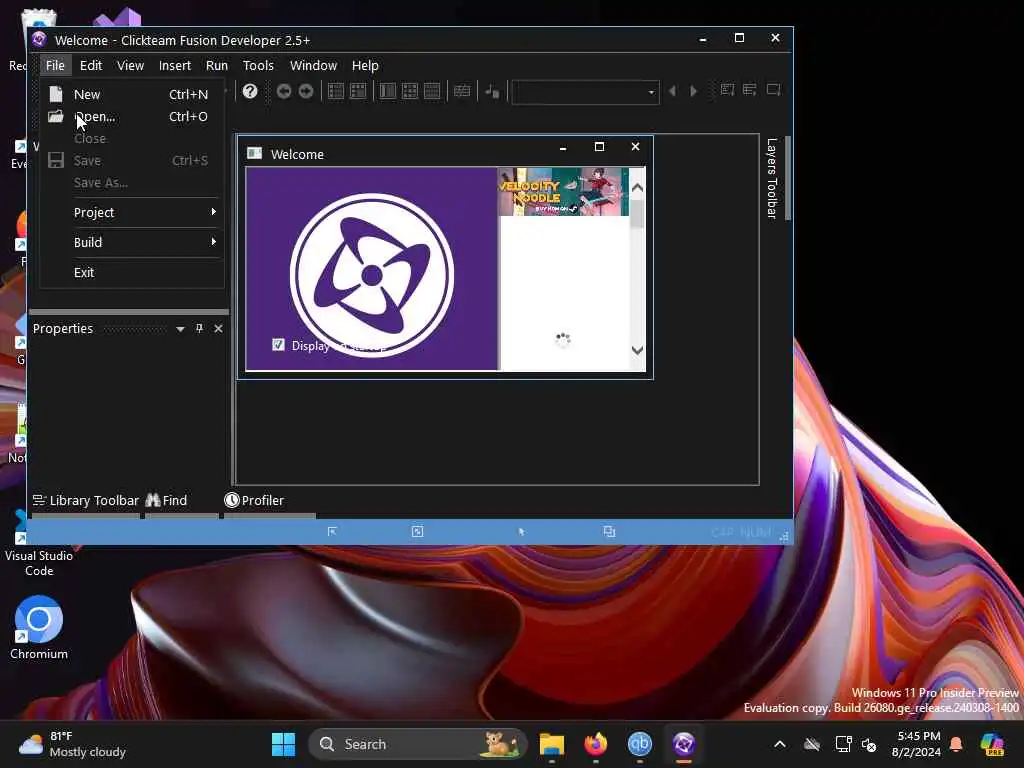This screenshot has height=768, width=1024.
Task: Open the Layers Toolbar side tab
Action: click(x=772, y=178)
